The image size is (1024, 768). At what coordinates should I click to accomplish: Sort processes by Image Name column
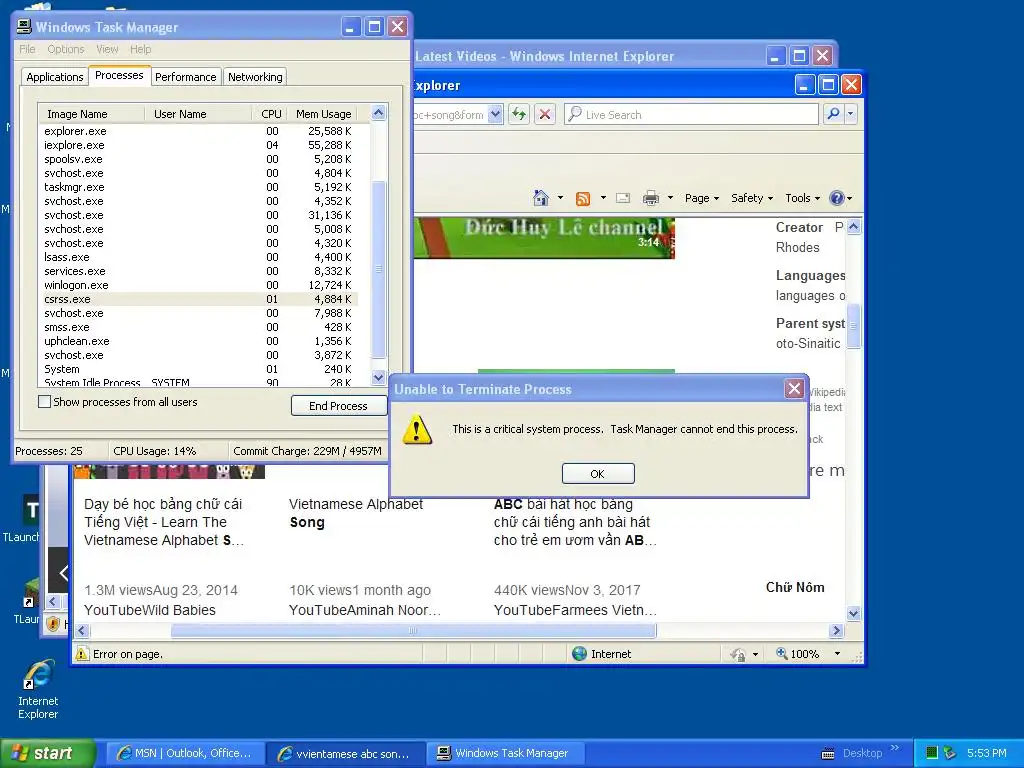click(x=91, y=114)
